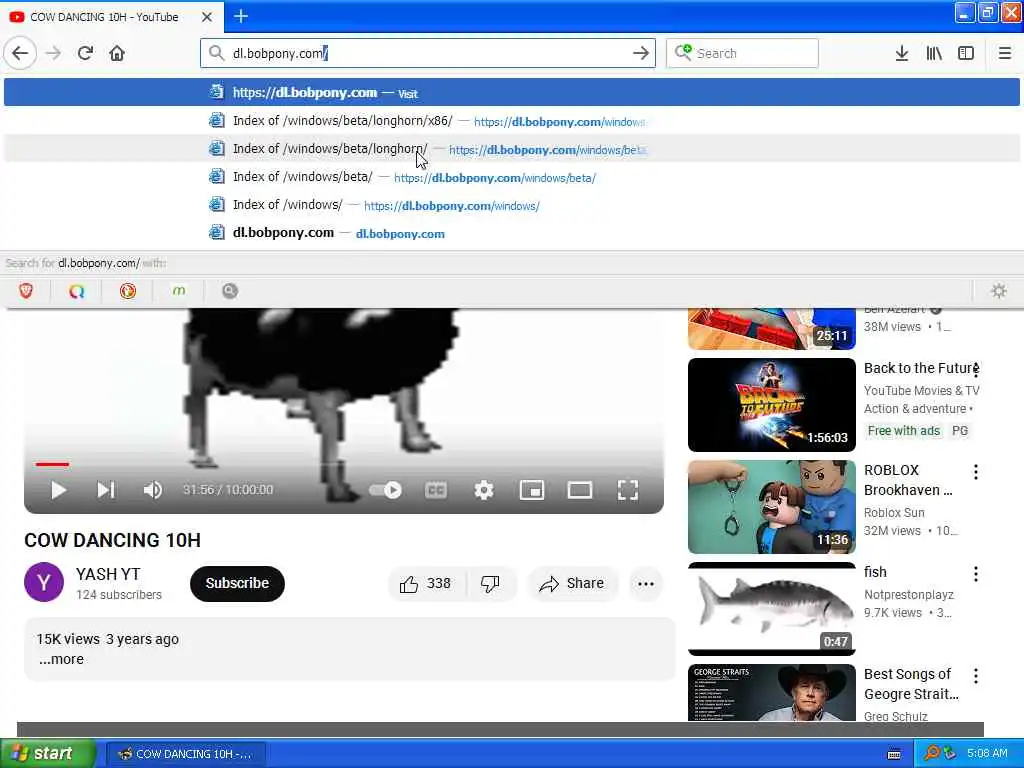Open a new tab with the plus button

click(x=241, y=16)
